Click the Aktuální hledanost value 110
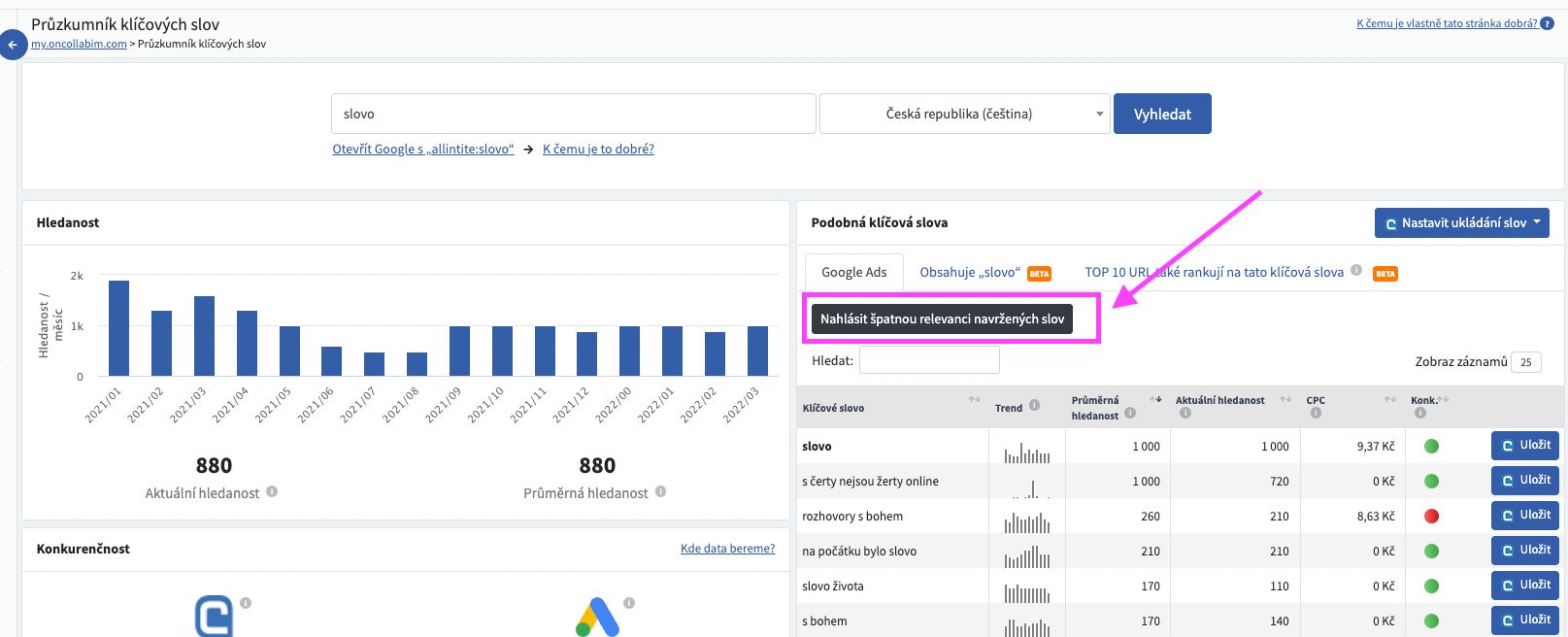The width and height of the screenshot is (1568, 637). click(1280, 587)
